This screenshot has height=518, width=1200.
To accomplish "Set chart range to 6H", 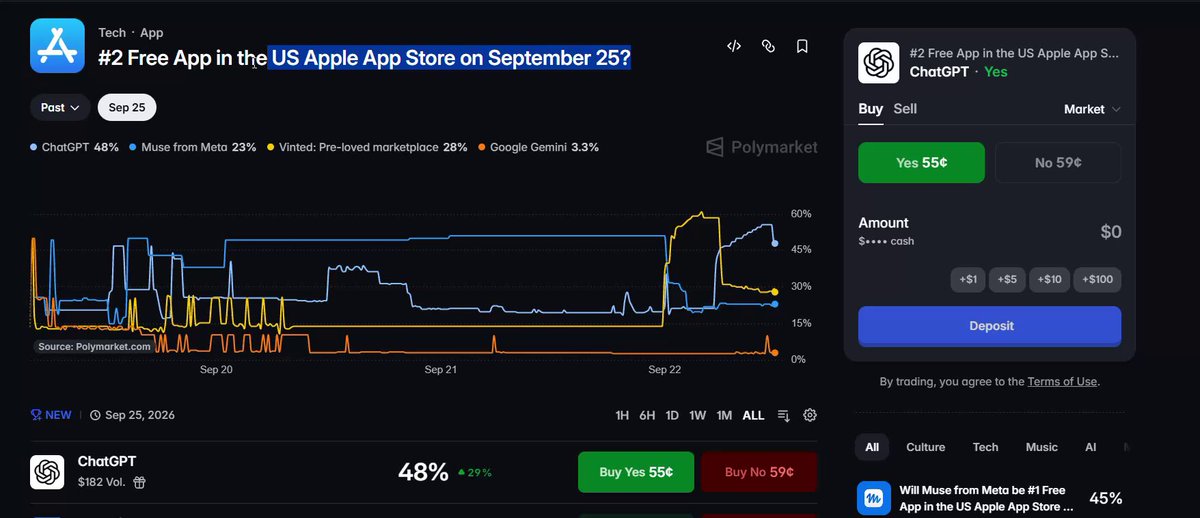I will [x=647, y=415].
